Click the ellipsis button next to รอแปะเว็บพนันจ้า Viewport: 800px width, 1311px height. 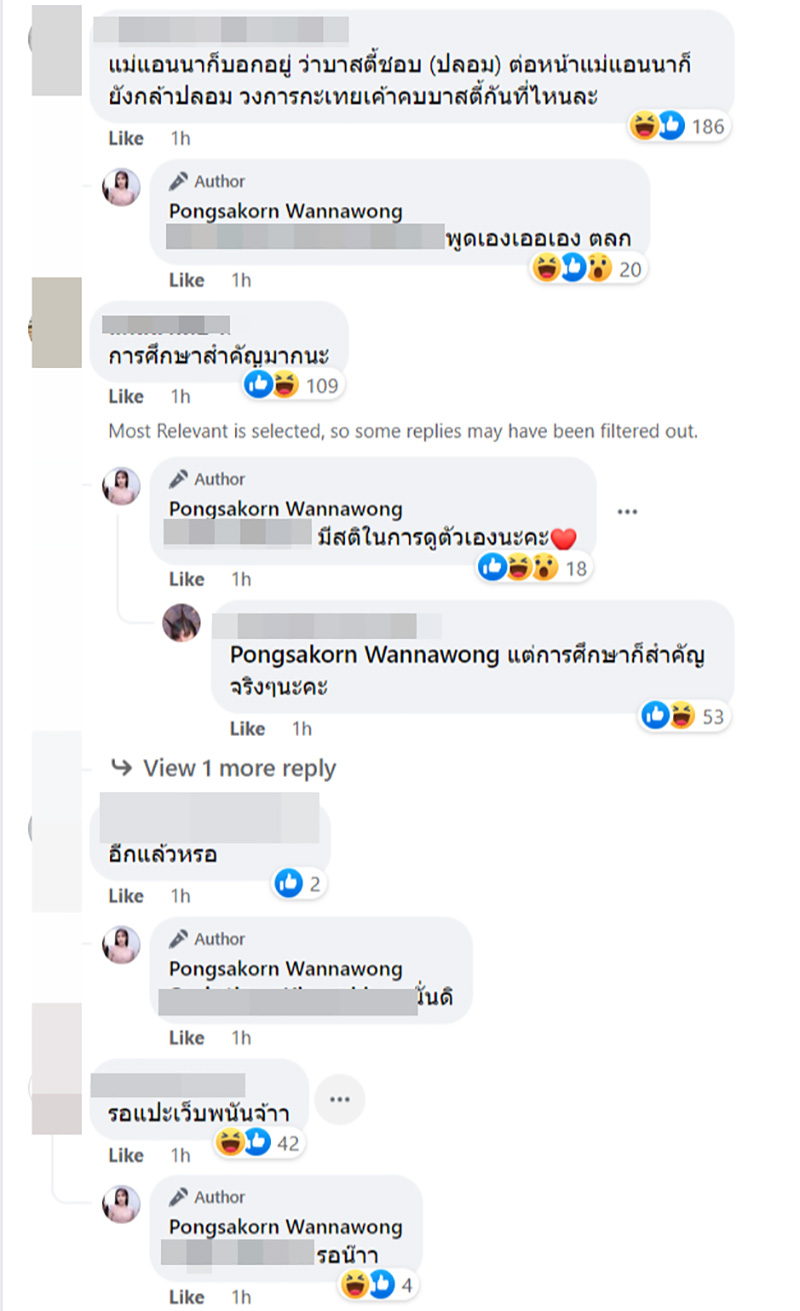[340, 1100]
